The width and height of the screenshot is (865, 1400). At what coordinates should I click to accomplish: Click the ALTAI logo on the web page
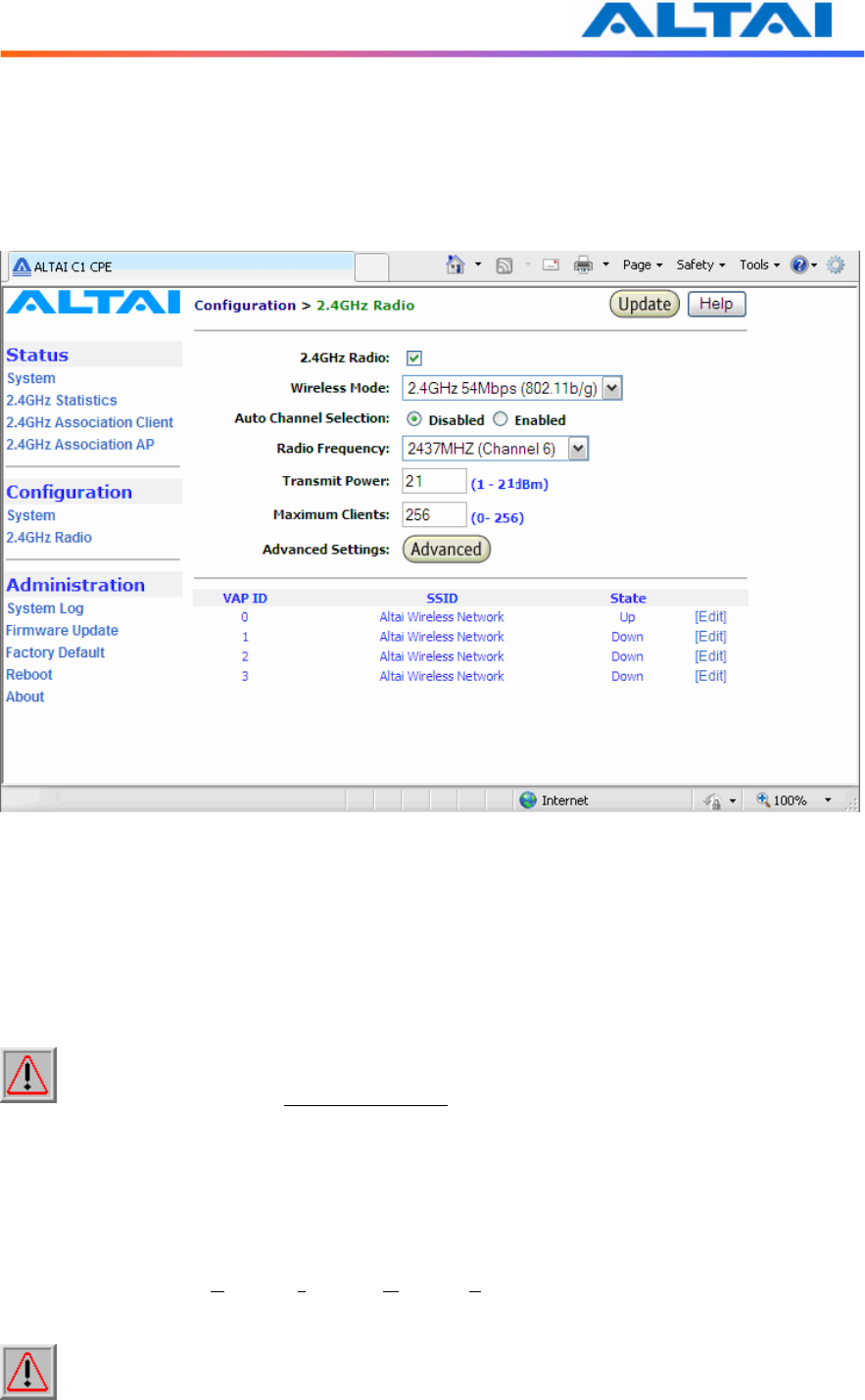pyautogui.click(x=93, y=303)
